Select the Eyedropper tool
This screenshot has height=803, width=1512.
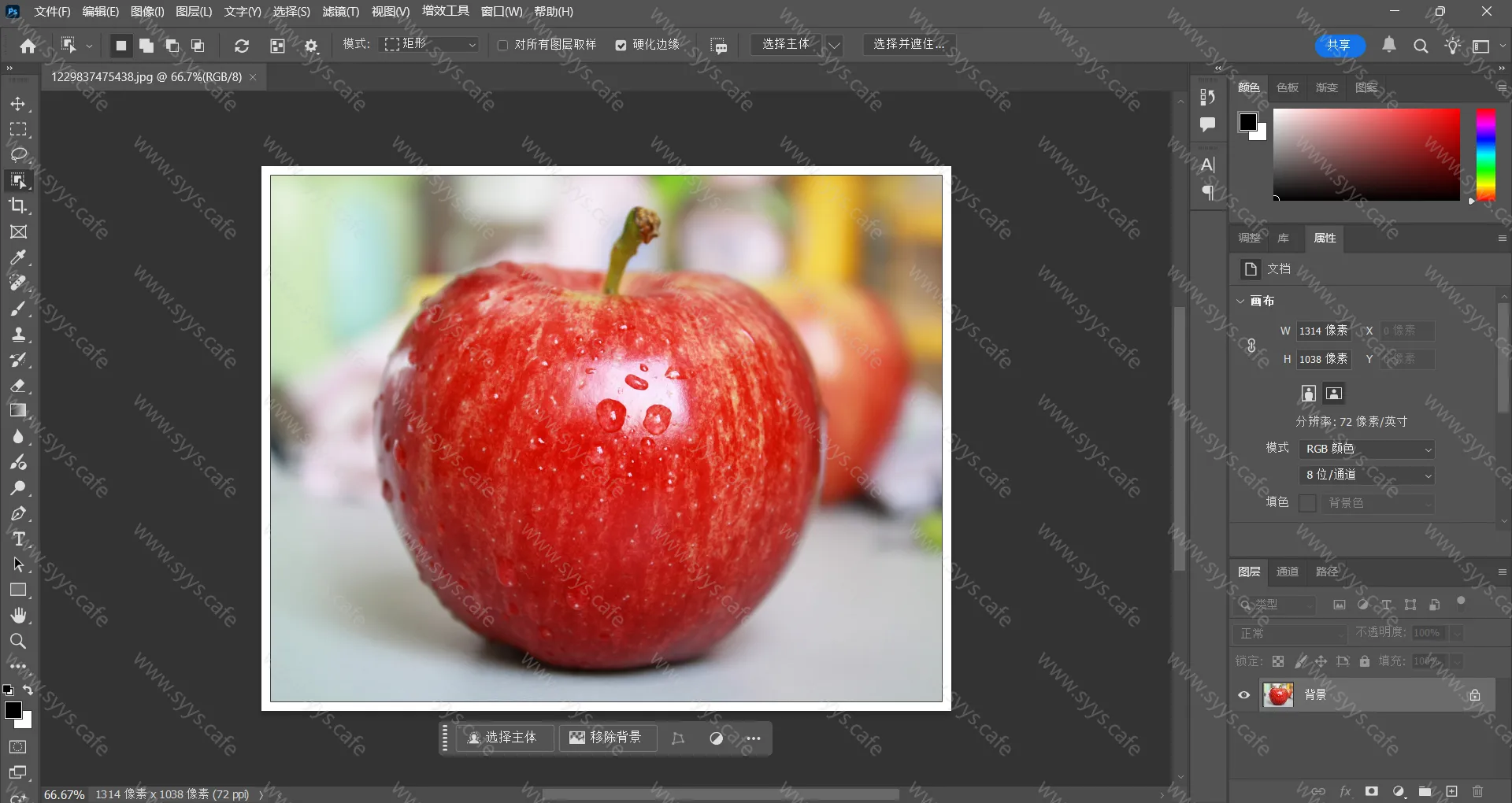(18, 257)
